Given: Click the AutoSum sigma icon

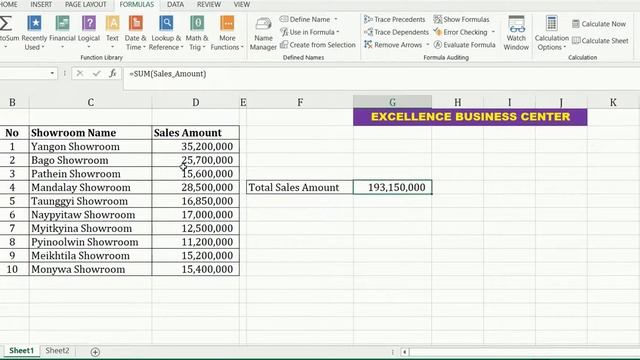Looking at the screenshot, I should click(5, 23).
